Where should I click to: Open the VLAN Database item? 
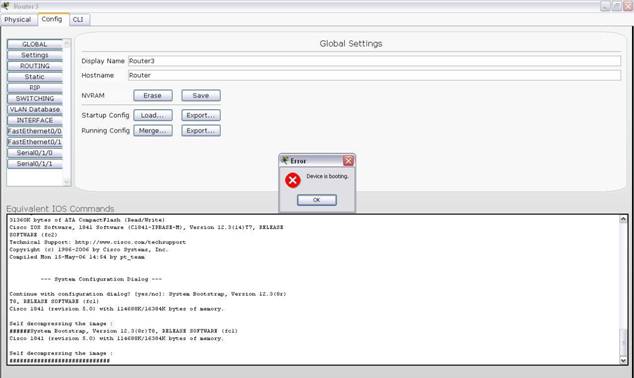(x=35, y=110)
